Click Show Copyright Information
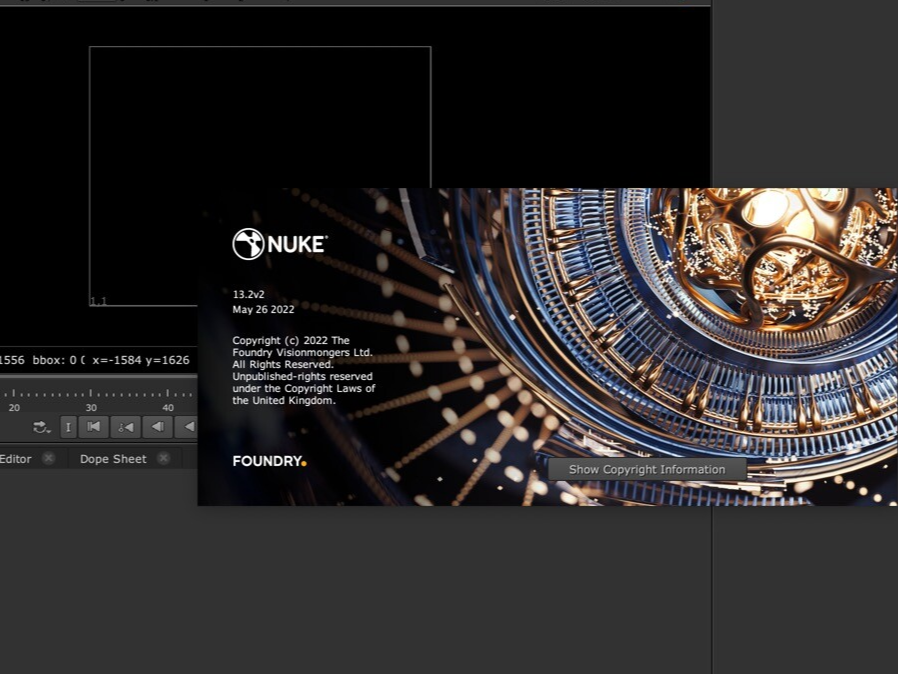898x674 pixels. (646, 469)
